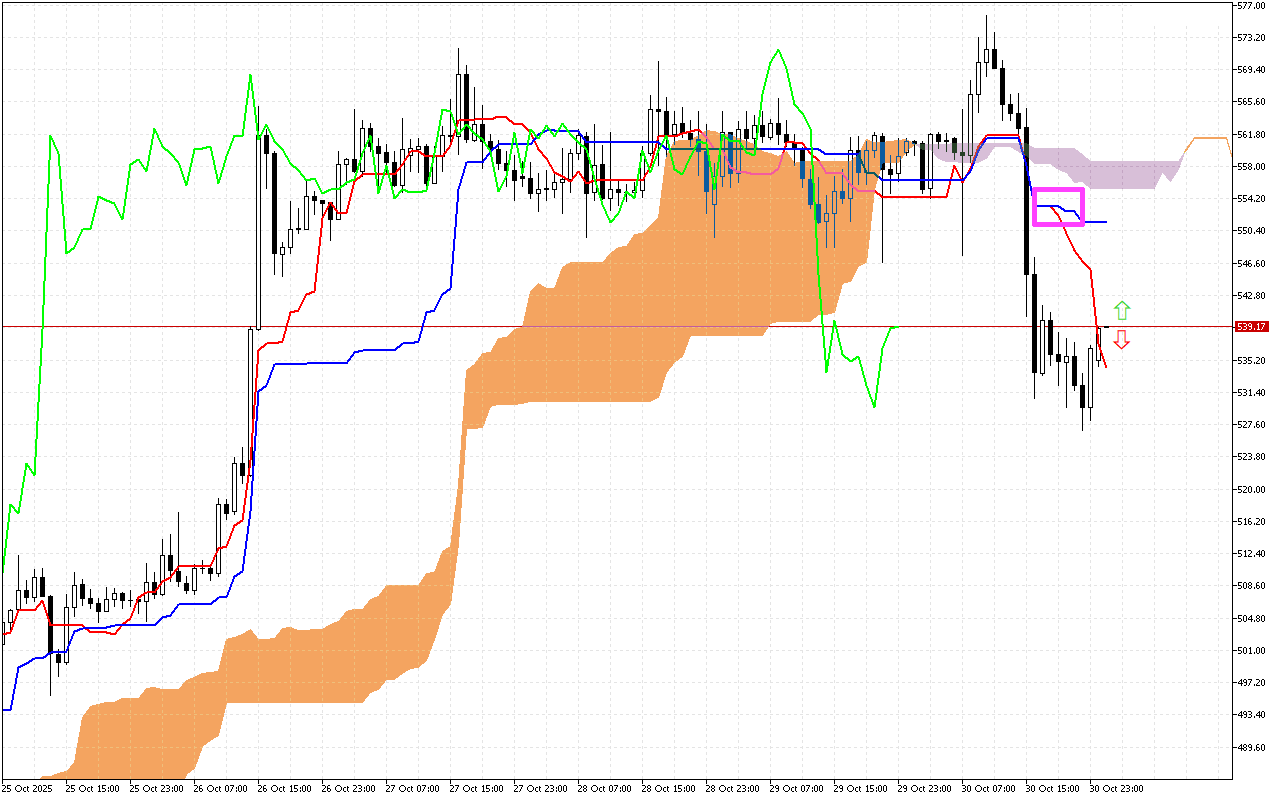Click the 577.00 price scale label

(1252, 5)
